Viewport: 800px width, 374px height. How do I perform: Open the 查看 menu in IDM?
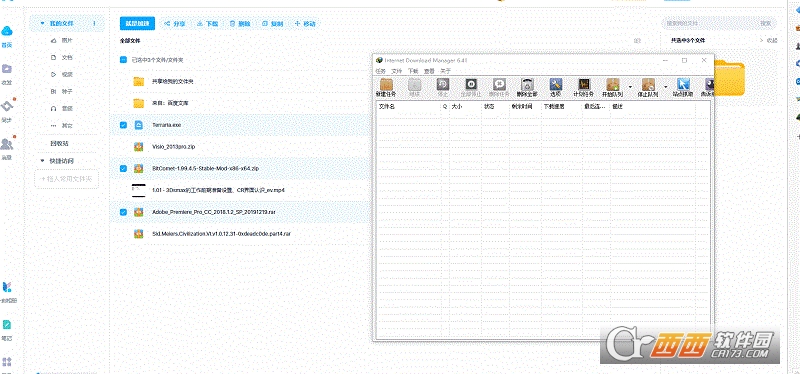(429, 71)
